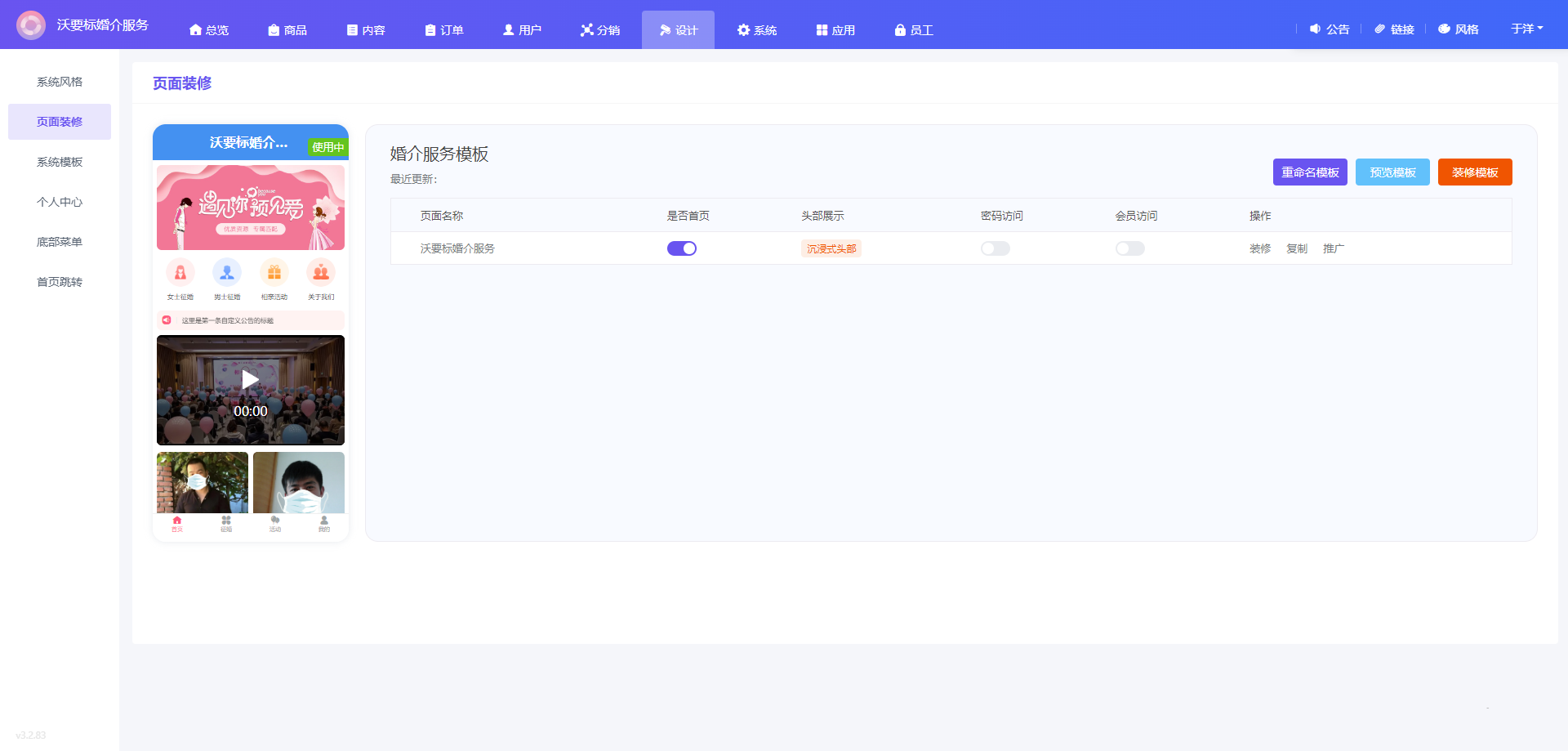Open the 风格 style palette icon

(1444, 29)
